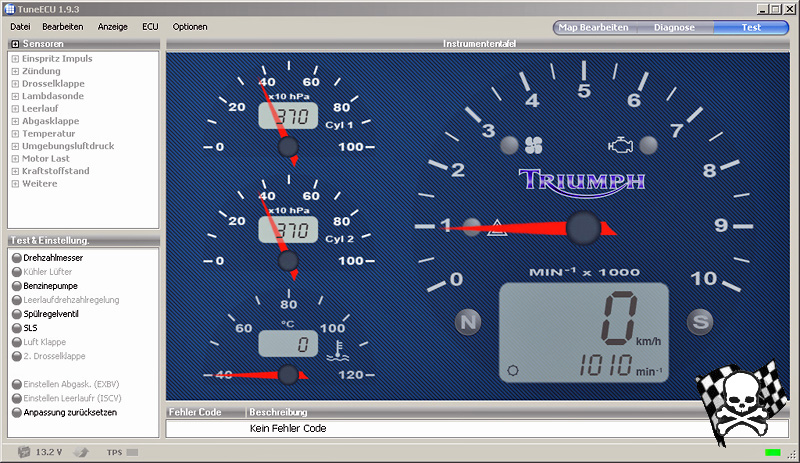Toggle the Drehzahlmesser test
This screenshot has height=463, width=800.
pos(17,258)
